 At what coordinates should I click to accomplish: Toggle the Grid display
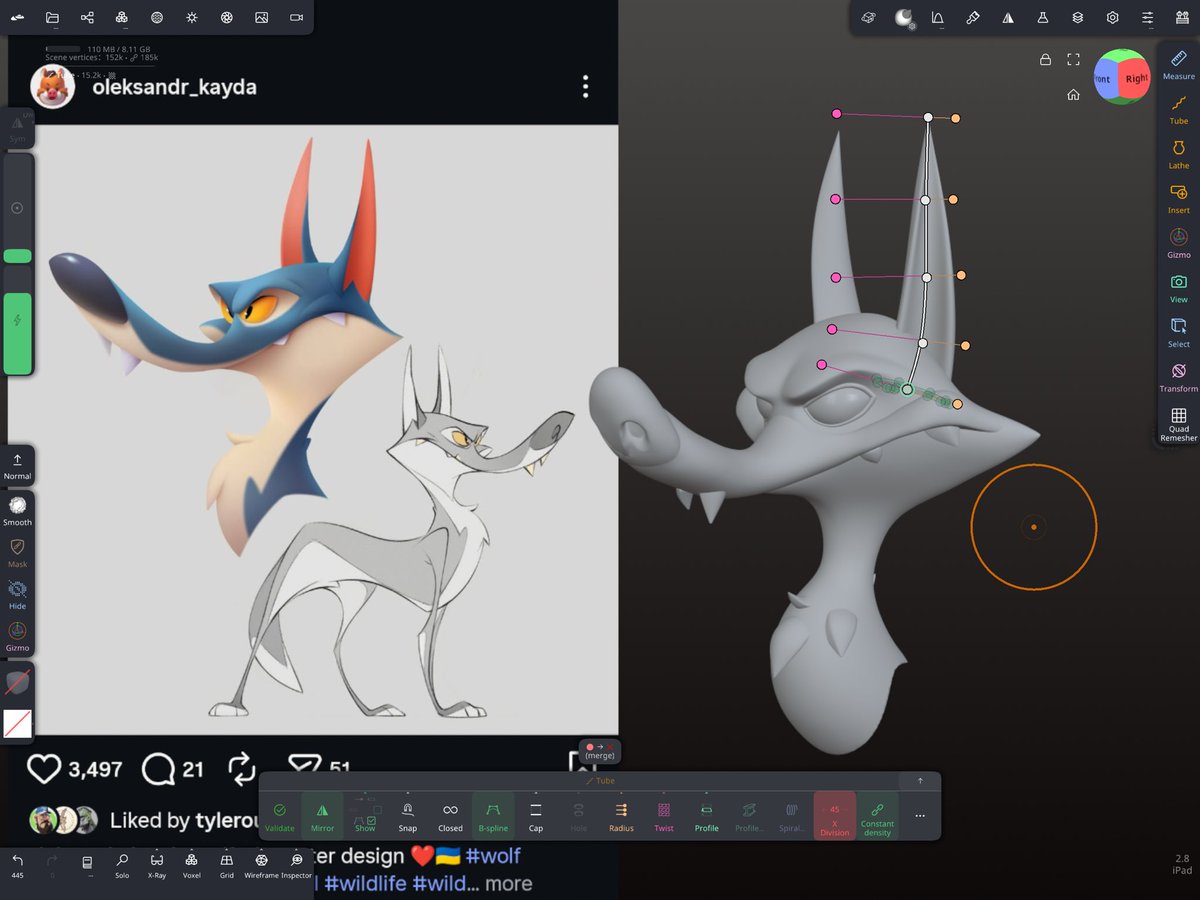pos(227,865)
